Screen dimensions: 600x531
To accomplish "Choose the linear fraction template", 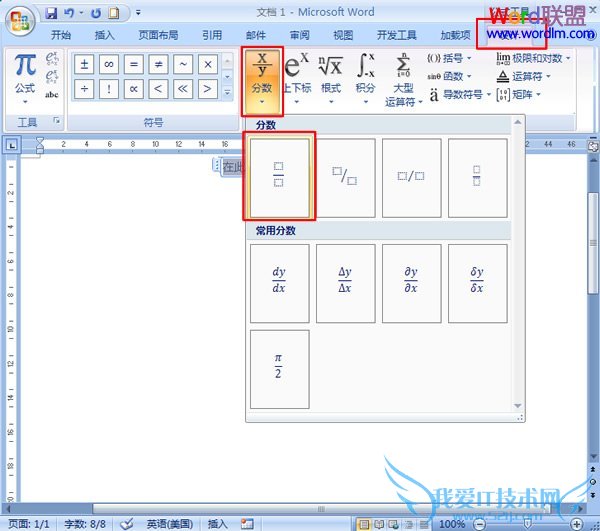I will tap(411, 178).
